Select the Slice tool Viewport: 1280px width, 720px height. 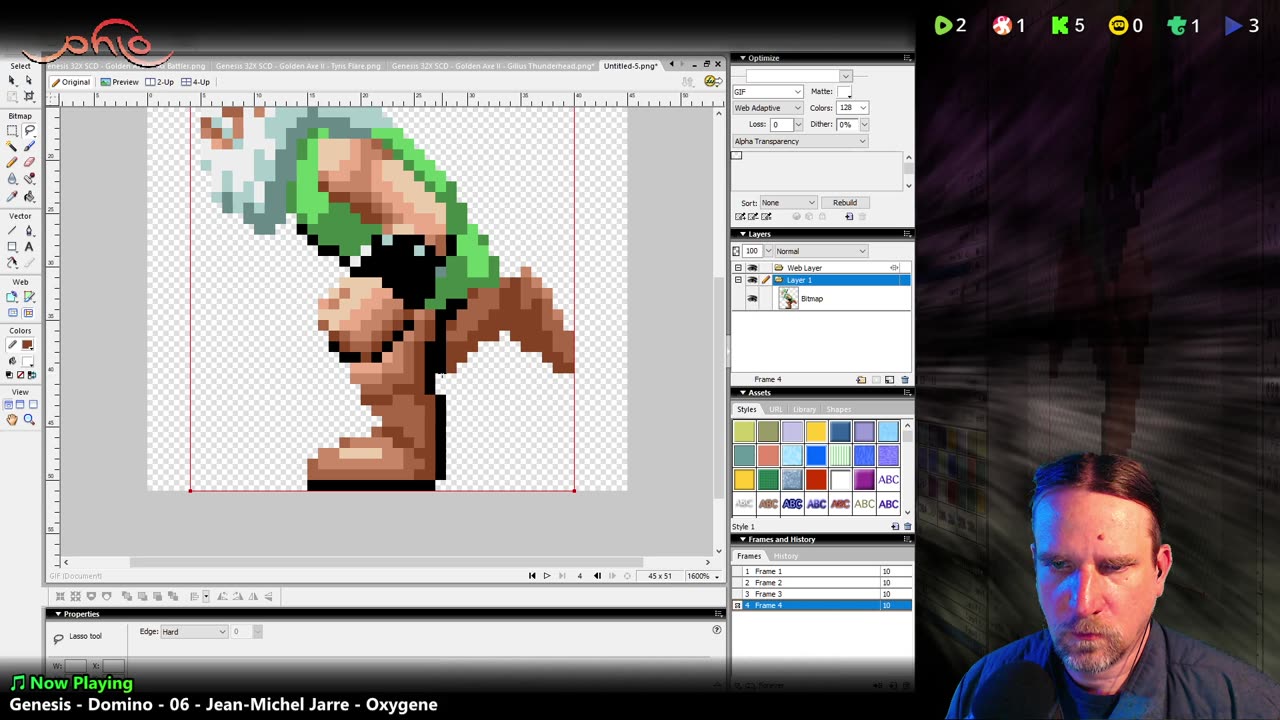[x=29, y=296]
